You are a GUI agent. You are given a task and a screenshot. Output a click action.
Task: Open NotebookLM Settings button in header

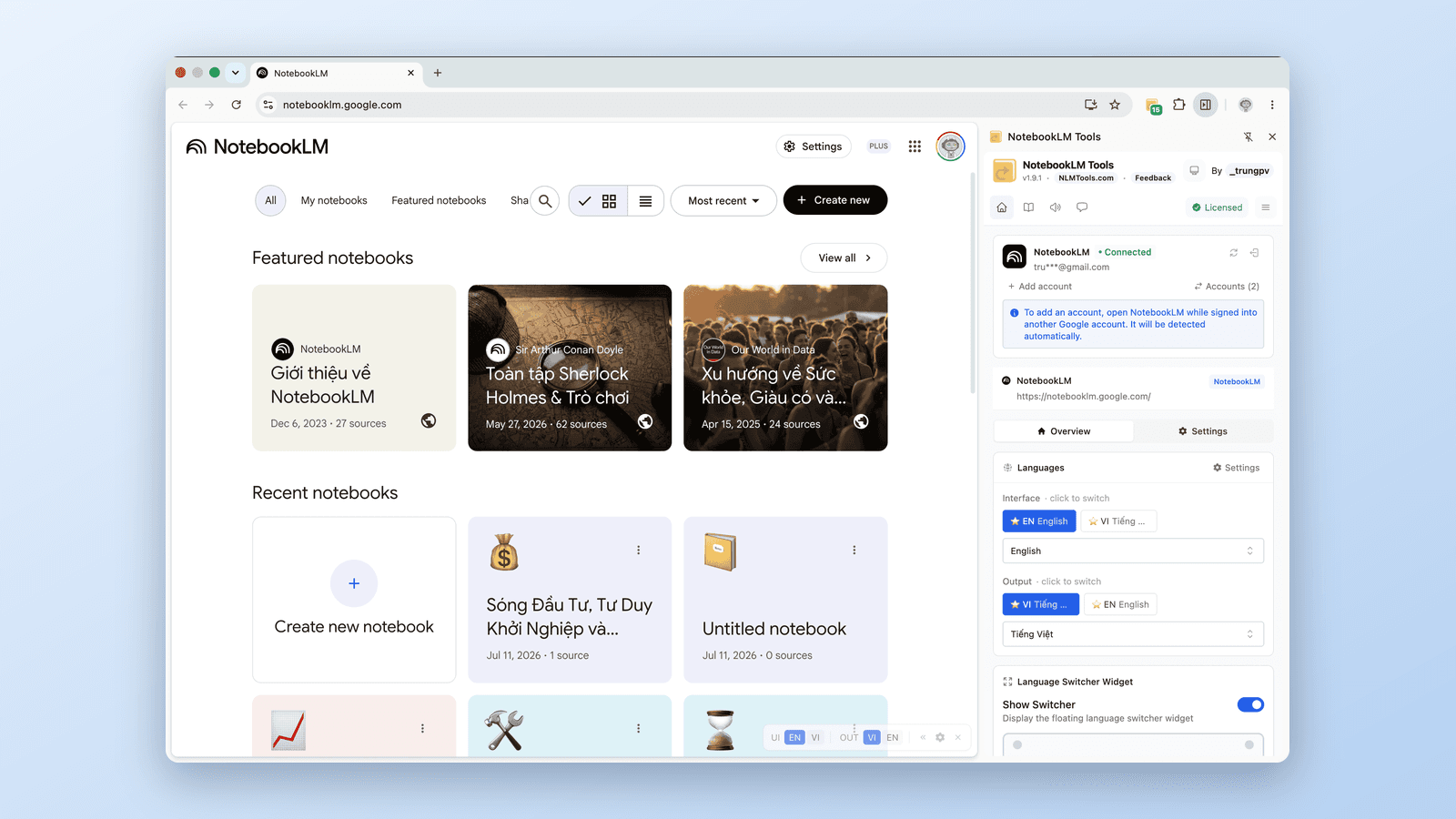[x=813, y=147]
